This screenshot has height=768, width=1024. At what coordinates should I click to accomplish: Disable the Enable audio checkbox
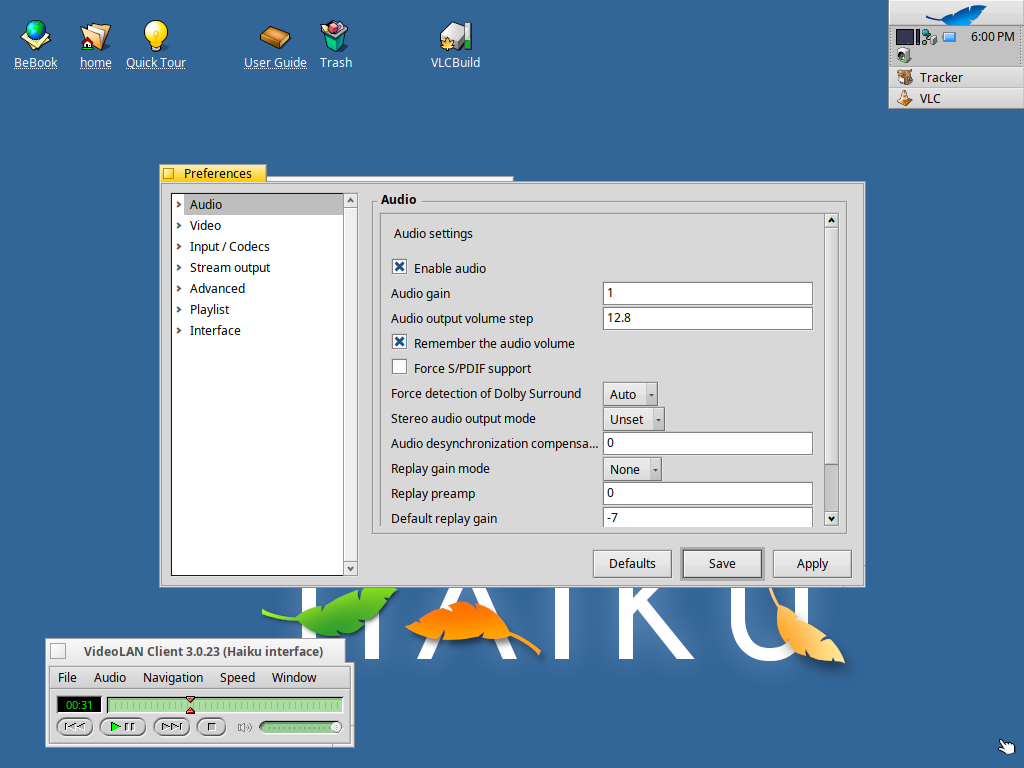coord(399,267)
